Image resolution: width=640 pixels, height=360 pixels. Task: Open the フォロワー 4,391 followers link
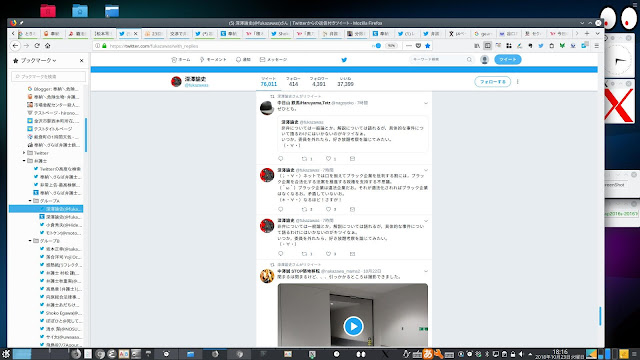[x=319, y=82]
